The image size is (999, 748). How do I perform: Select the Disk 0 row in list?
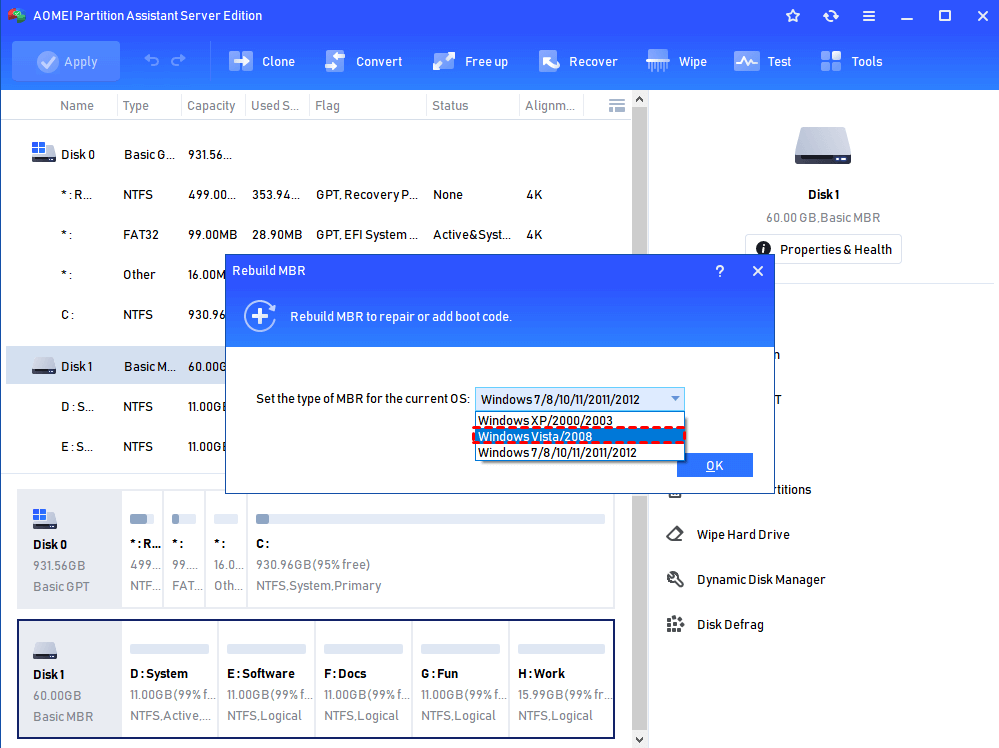coord(317,154)
